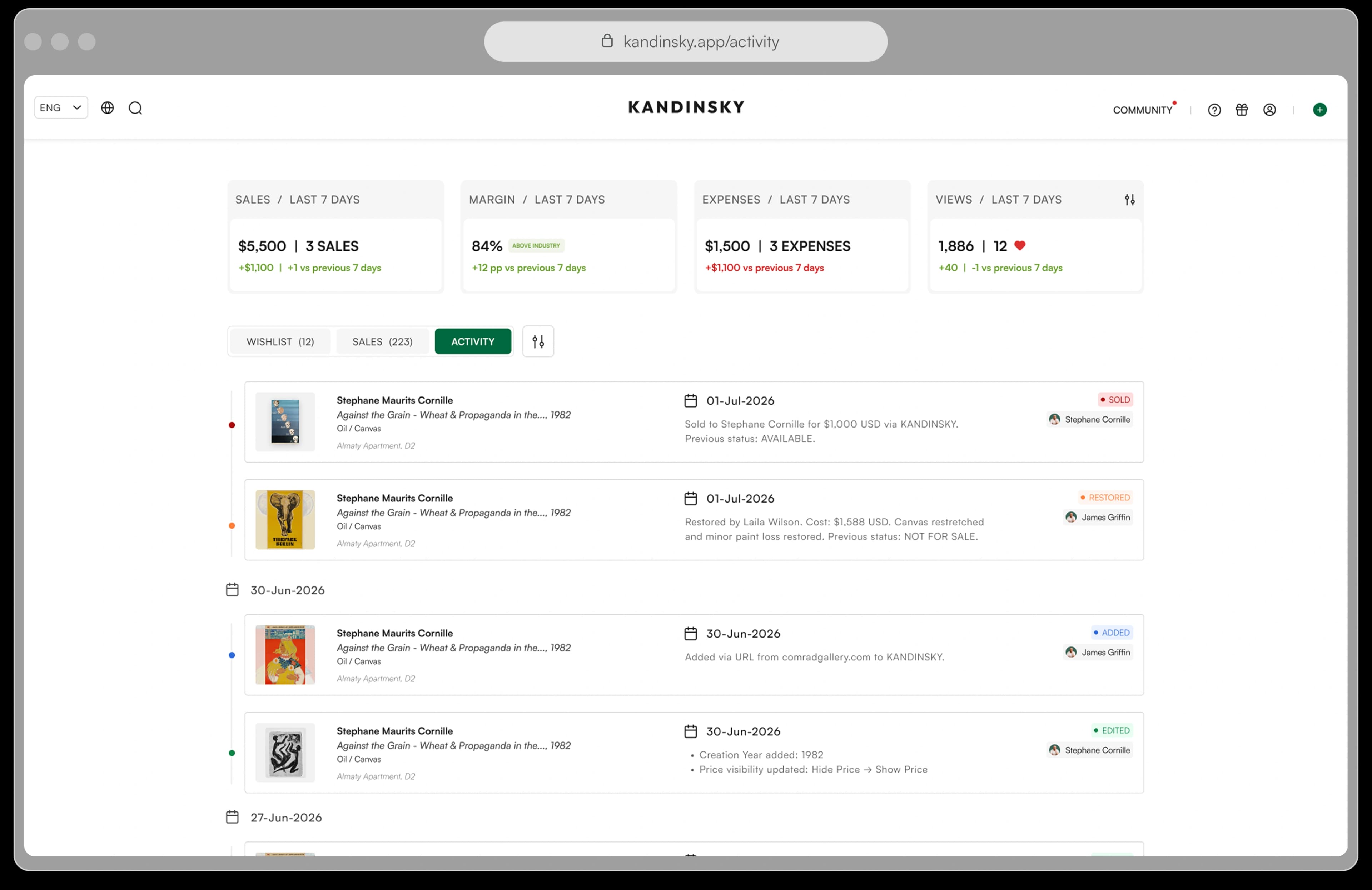Open the ENG language dropdown

click(61, 108)
